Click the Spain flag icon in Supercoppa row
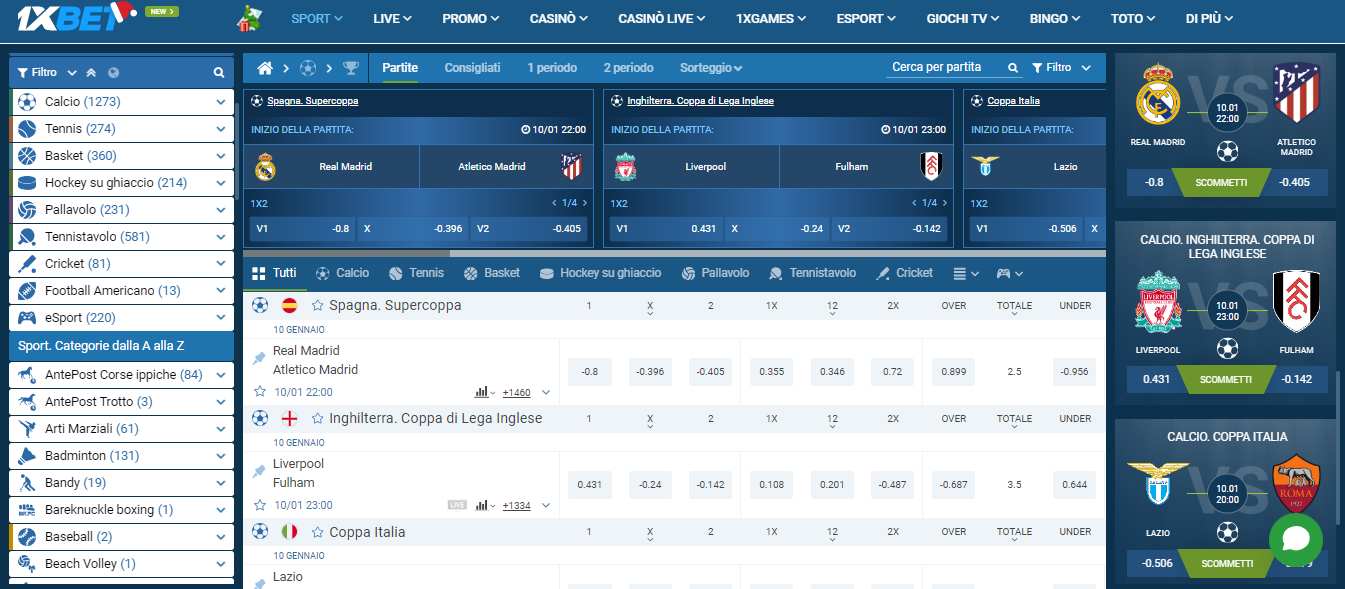 [290, 305]
